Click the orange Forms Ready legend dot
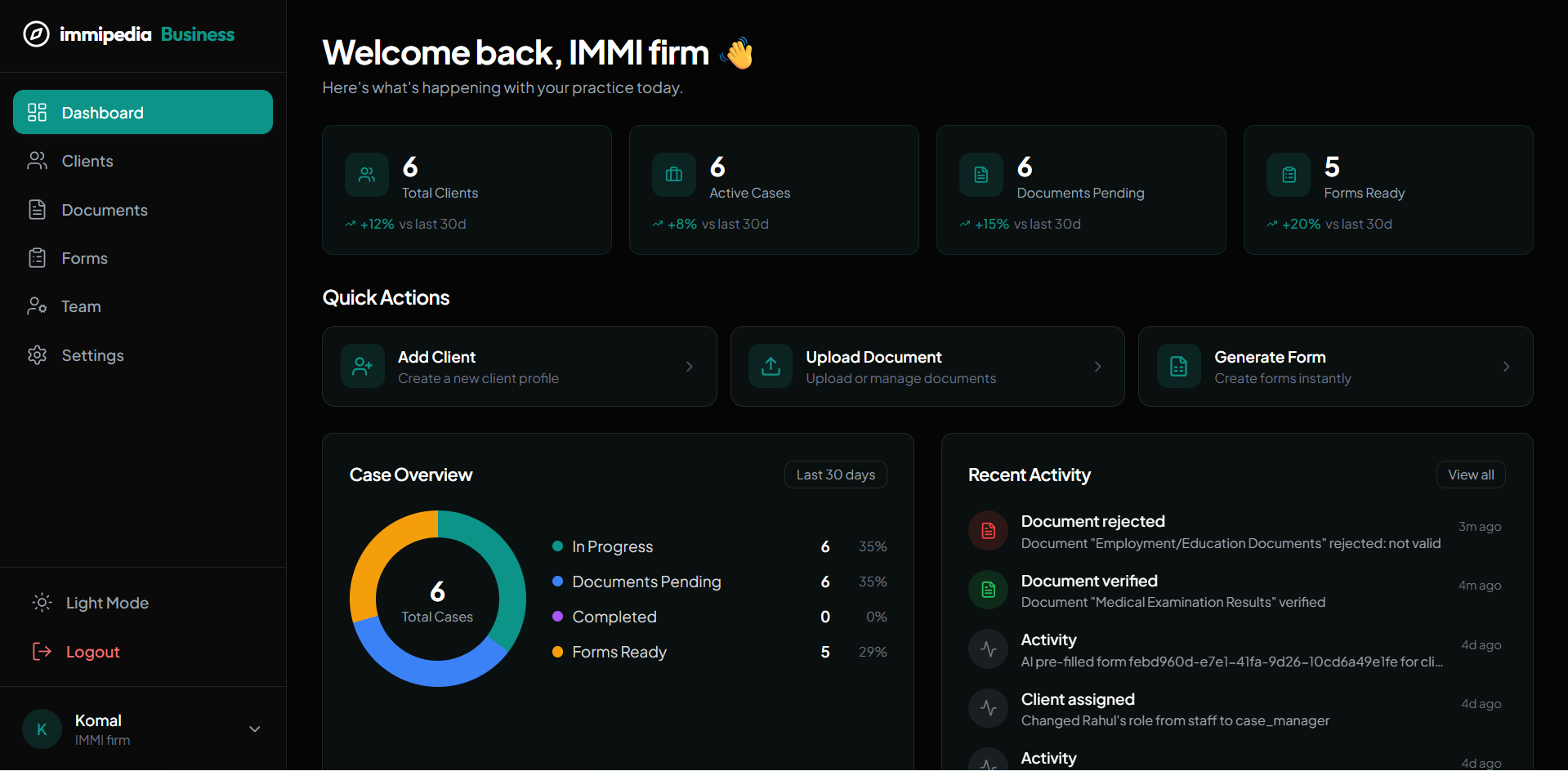This screenshot has width=1568, height=771. pyautogui.click(x=557, y=652)
